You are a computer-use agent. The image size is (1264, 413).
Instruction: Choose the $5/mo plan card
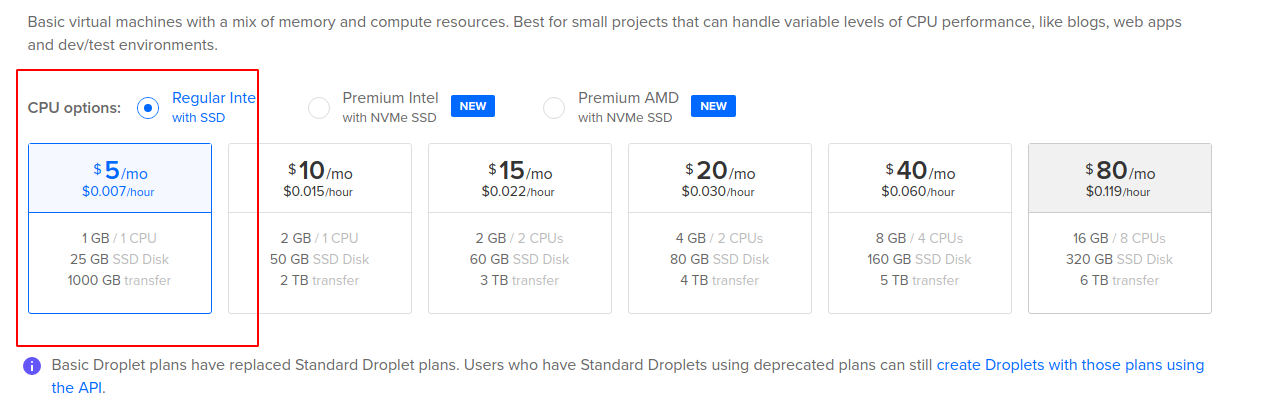pos(120,228)
